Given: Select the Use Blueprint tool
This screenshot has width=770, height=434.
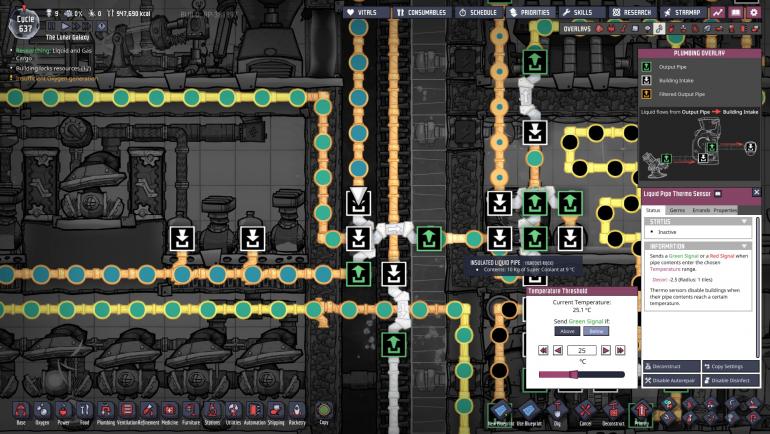Looking at the screenshot, I should click(x=528, y=412).
